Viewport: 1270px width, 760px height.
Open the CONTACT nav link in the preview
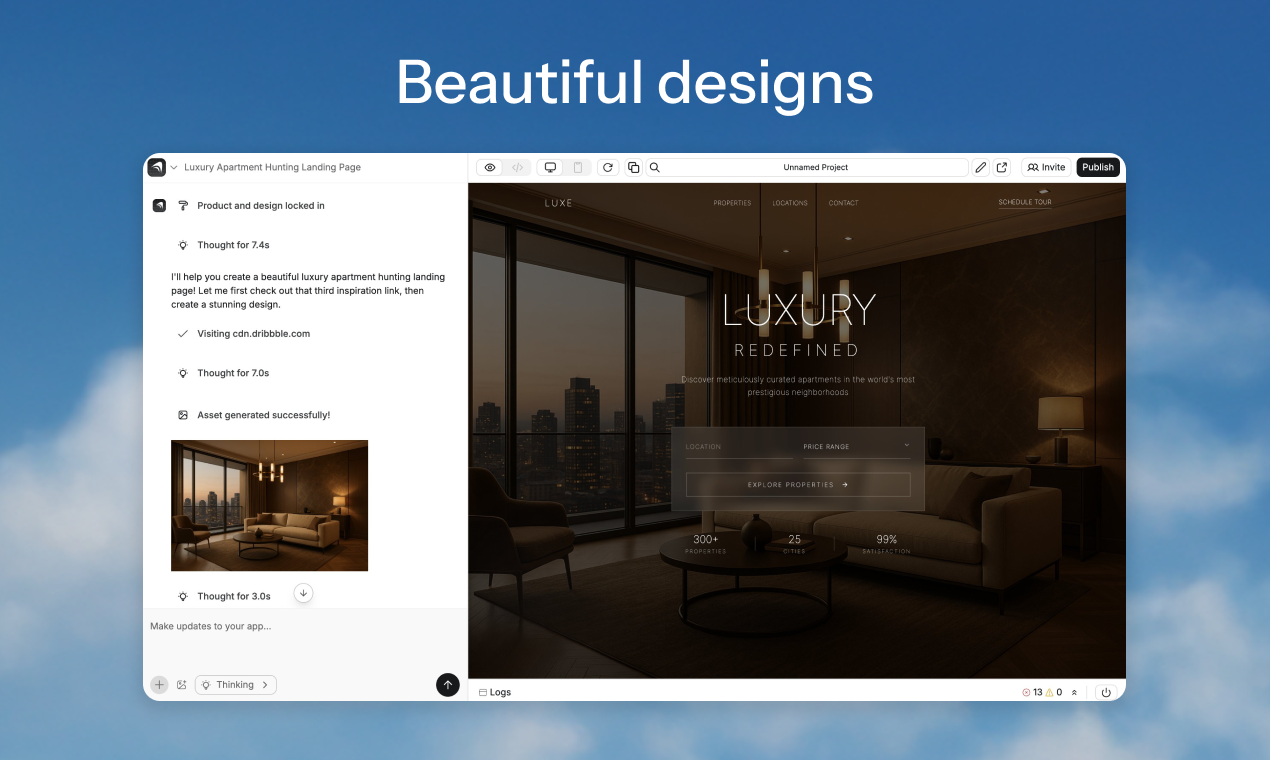point(844,203)
